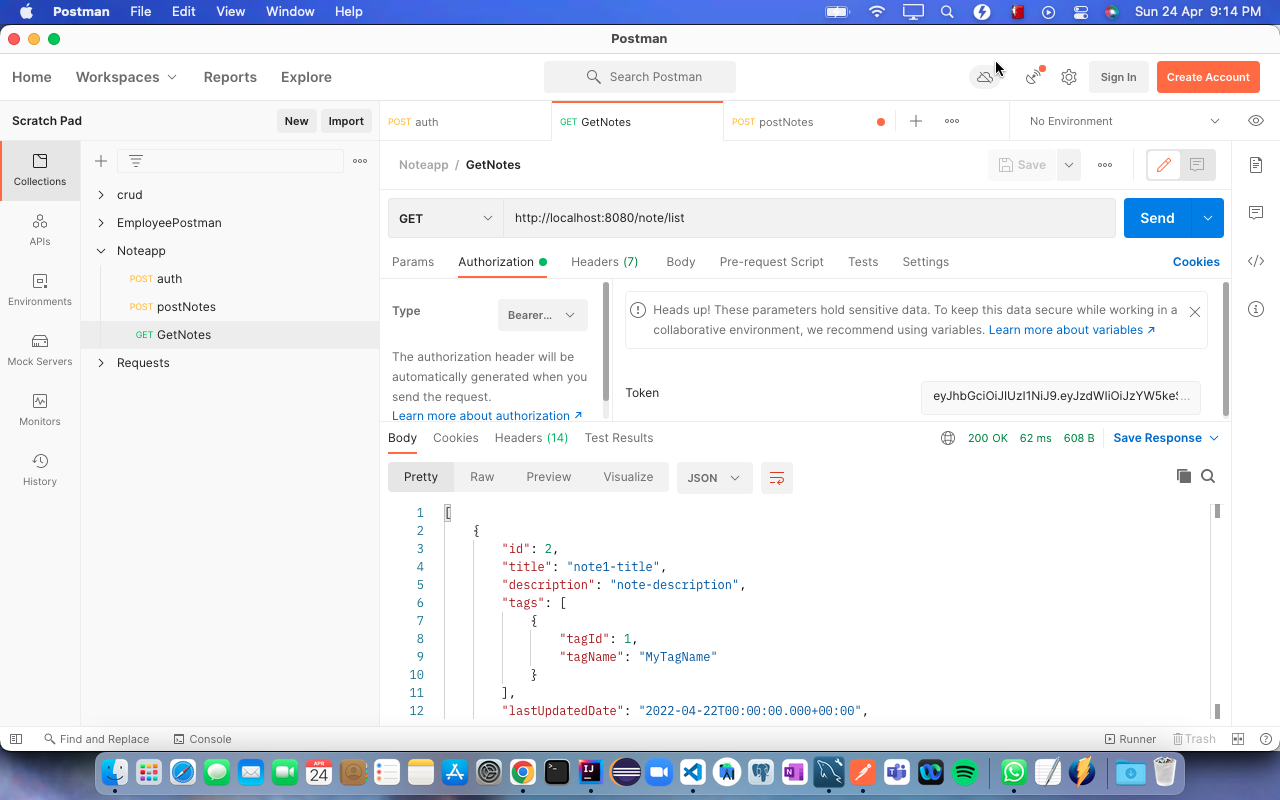Image resolution: width=1280 pixels, height=800 pixels.
Task: Open collections more options ellipsis
Action: pyautogui.click(x=360, y=161)
